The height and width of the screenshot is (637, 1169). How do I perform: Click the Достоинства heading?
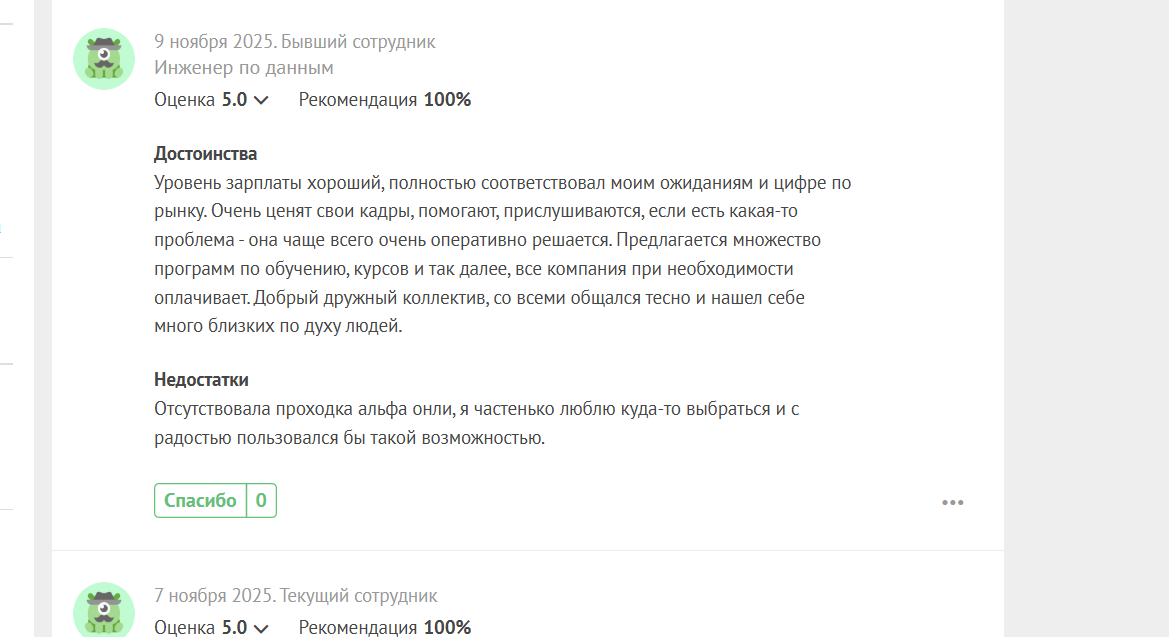(x=206, y=154)
